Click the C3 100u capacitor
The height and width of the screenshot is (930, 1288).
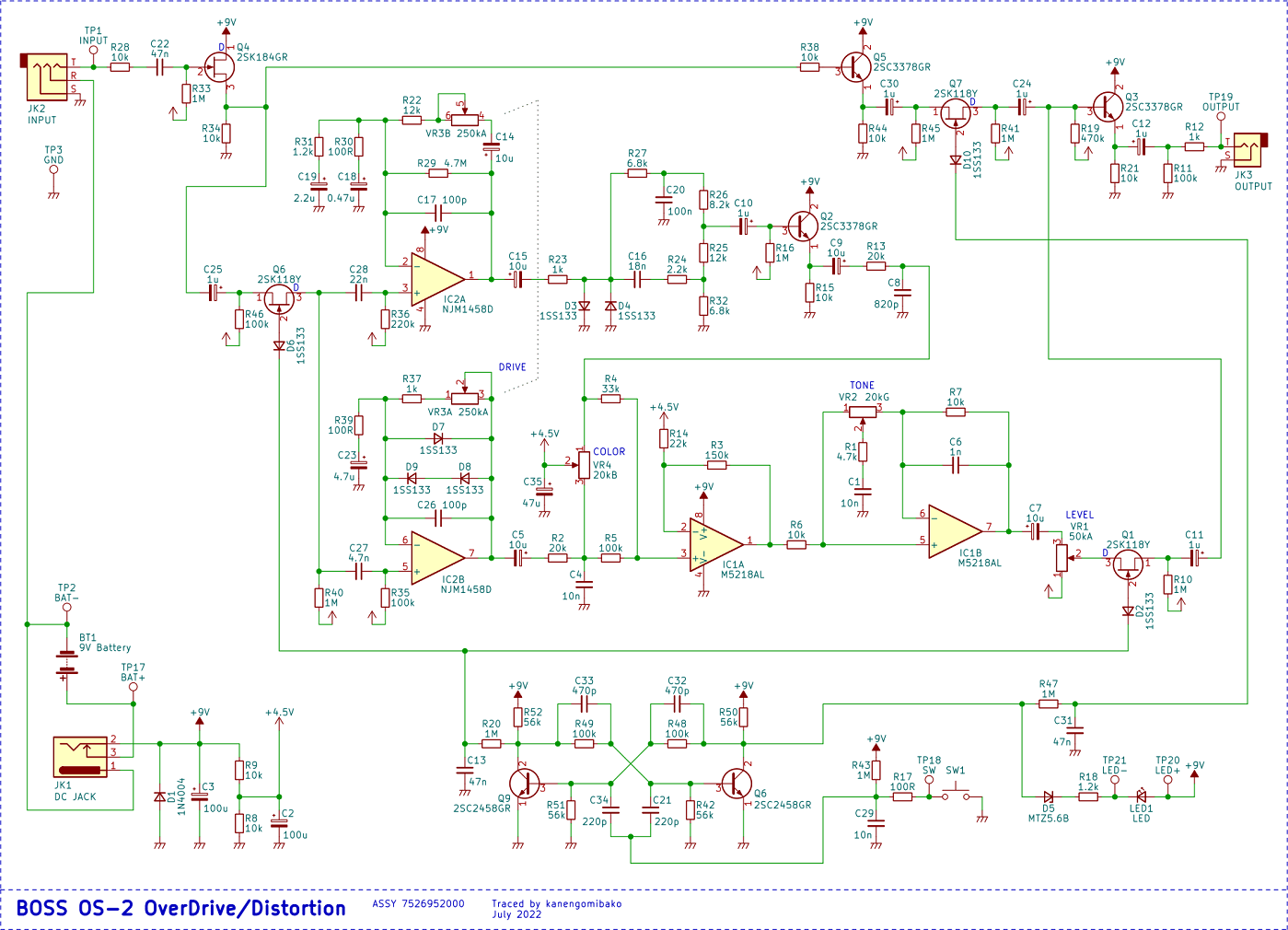(199, 796)
